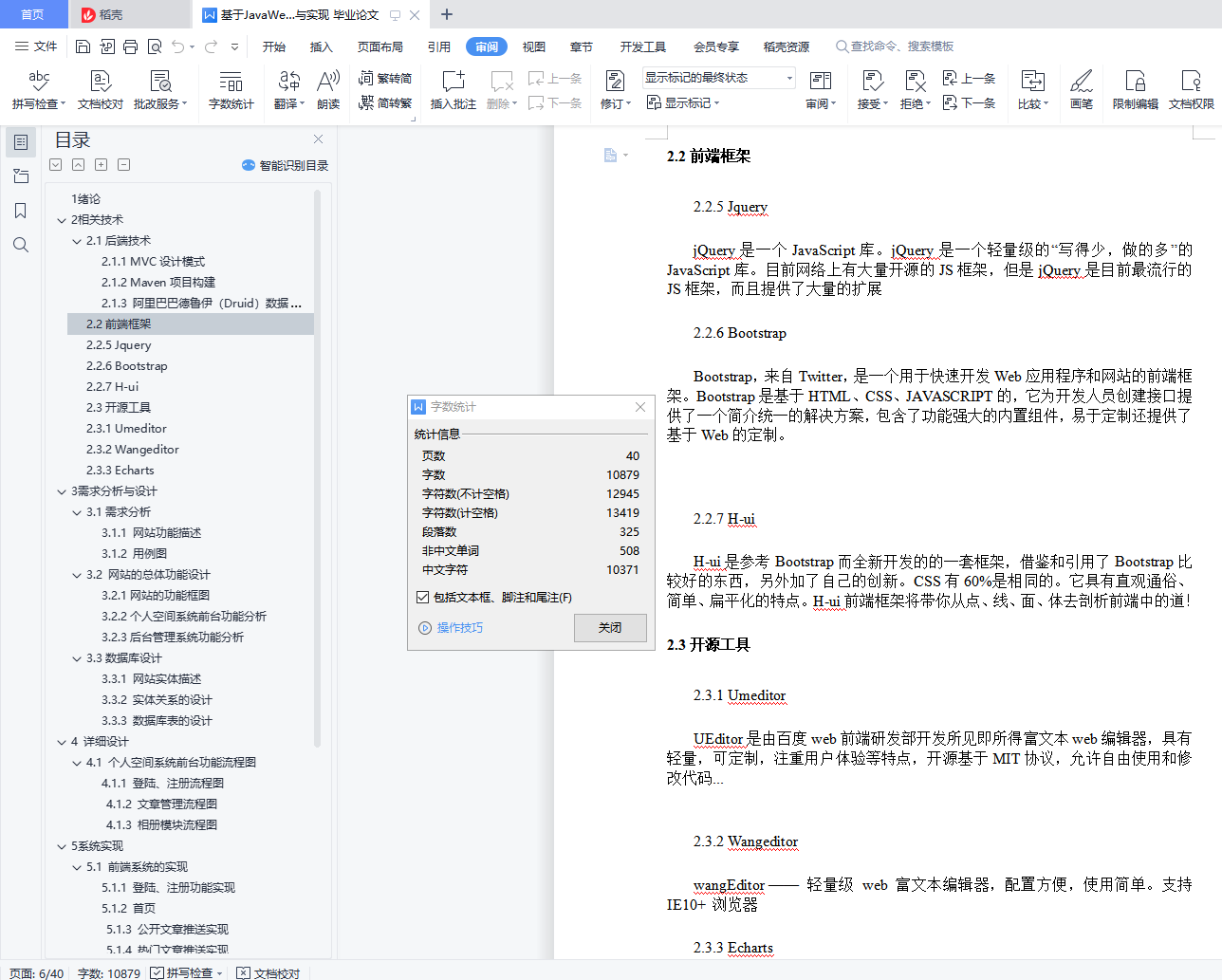Click the plus box icon under 目录

pos(102,165)
